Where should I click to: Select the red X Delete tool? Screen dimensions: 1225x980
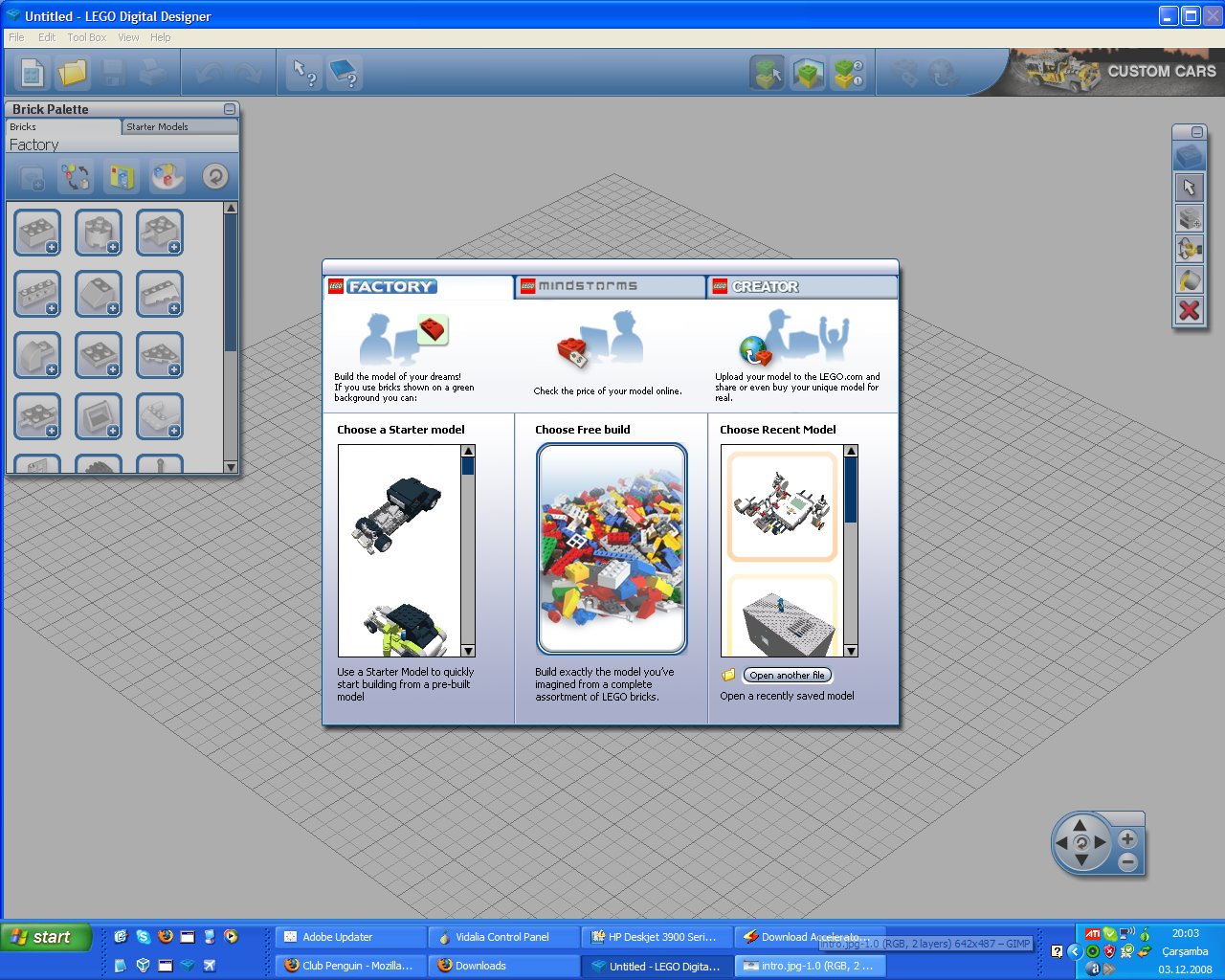click(x=1190, y=310)
